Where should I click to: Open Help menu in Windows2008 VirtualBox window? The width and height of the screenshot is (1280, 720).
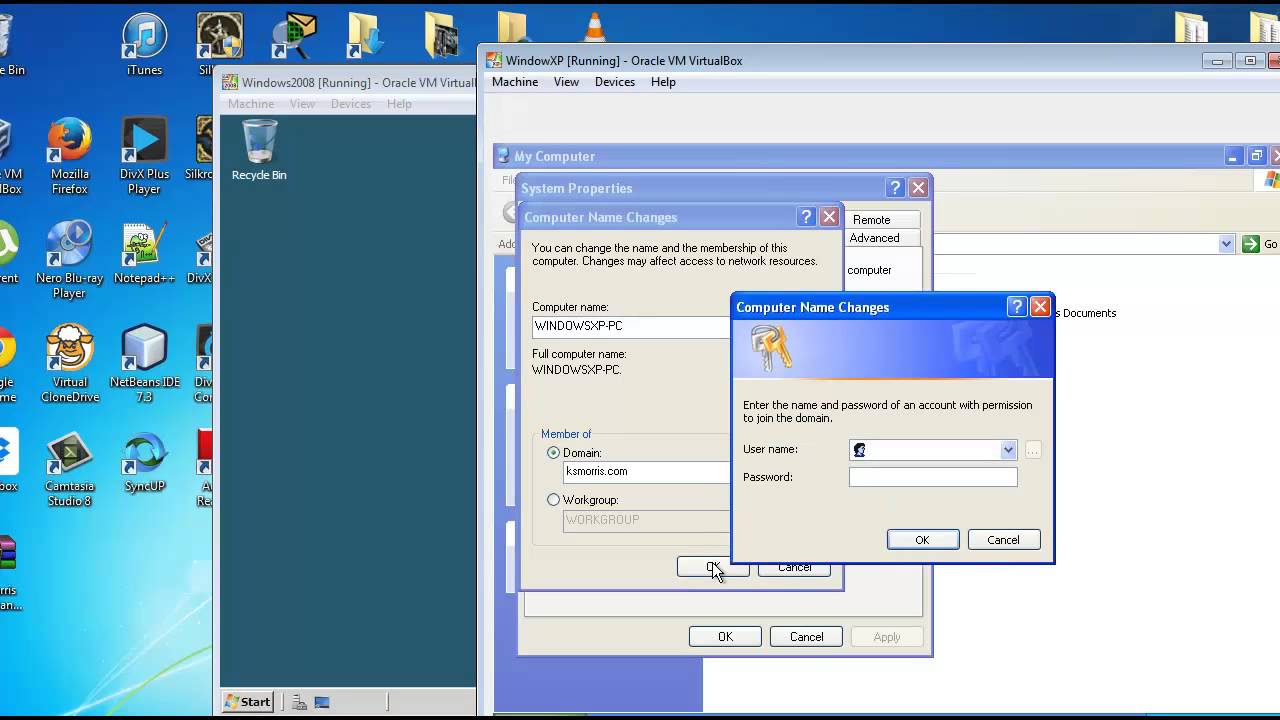(x=399, y=104)
